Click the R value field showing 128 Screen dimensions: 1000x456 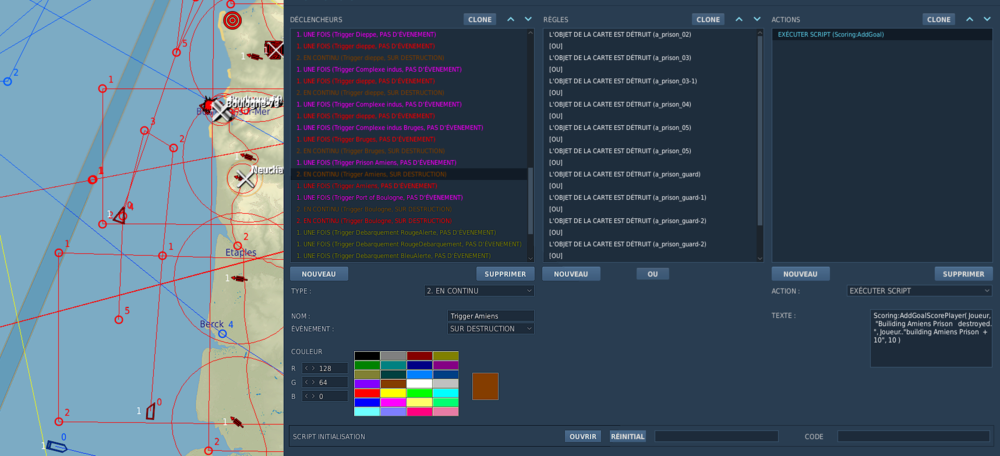(325, 368)
